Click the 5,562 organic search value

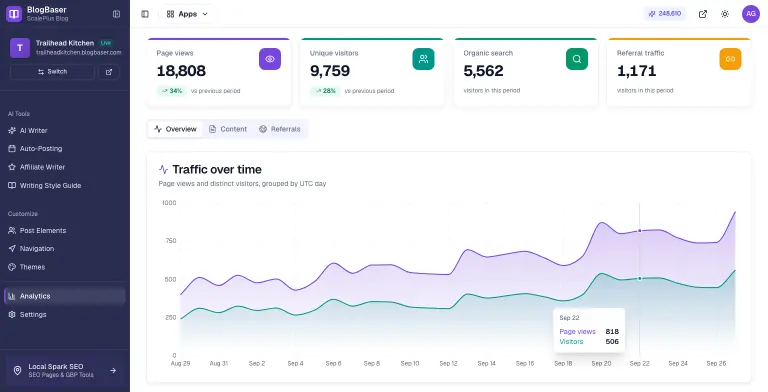(483, 71)
